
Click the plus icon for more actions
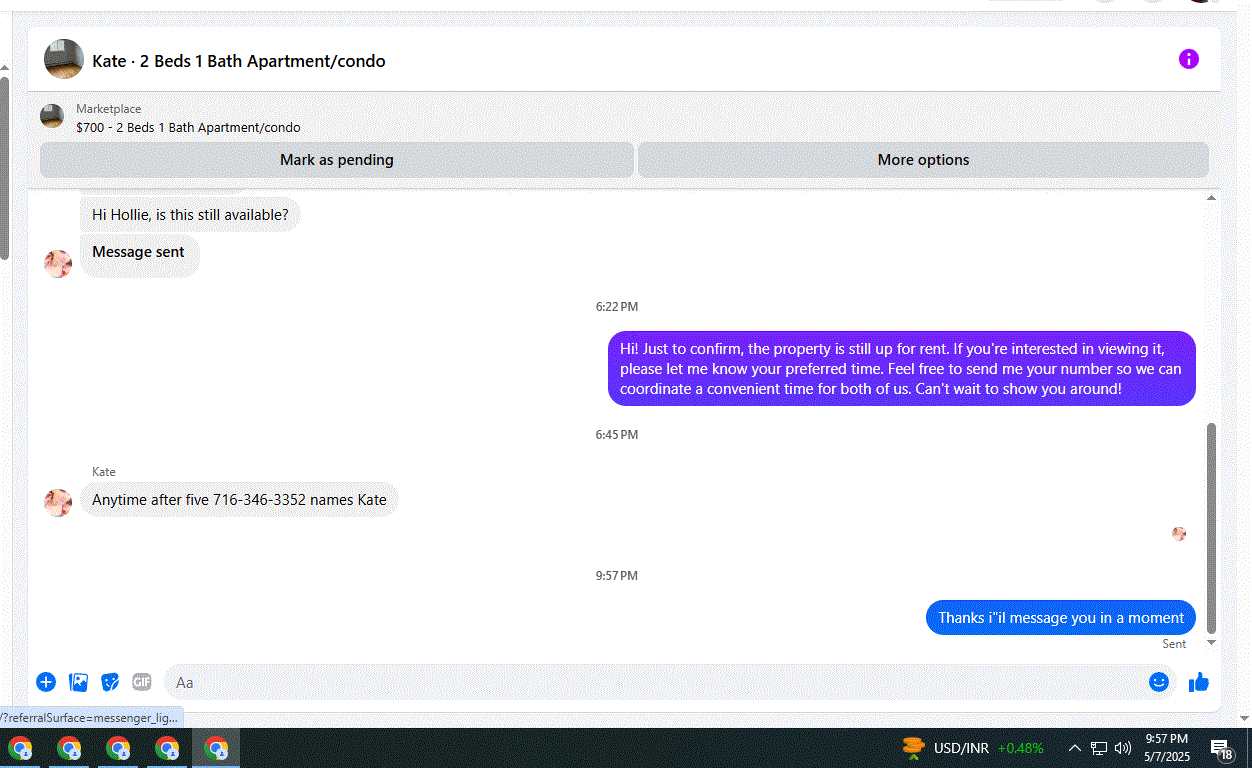46,682
